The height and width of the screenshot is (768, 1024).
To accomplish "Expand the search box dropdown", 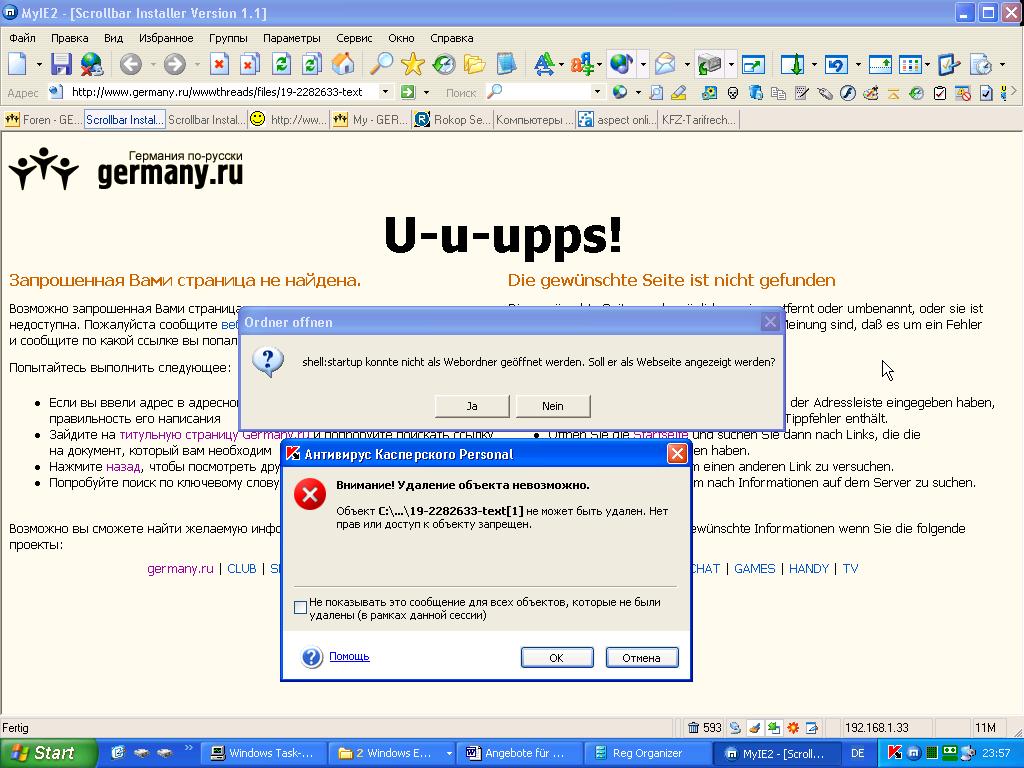I will (596, 92).
